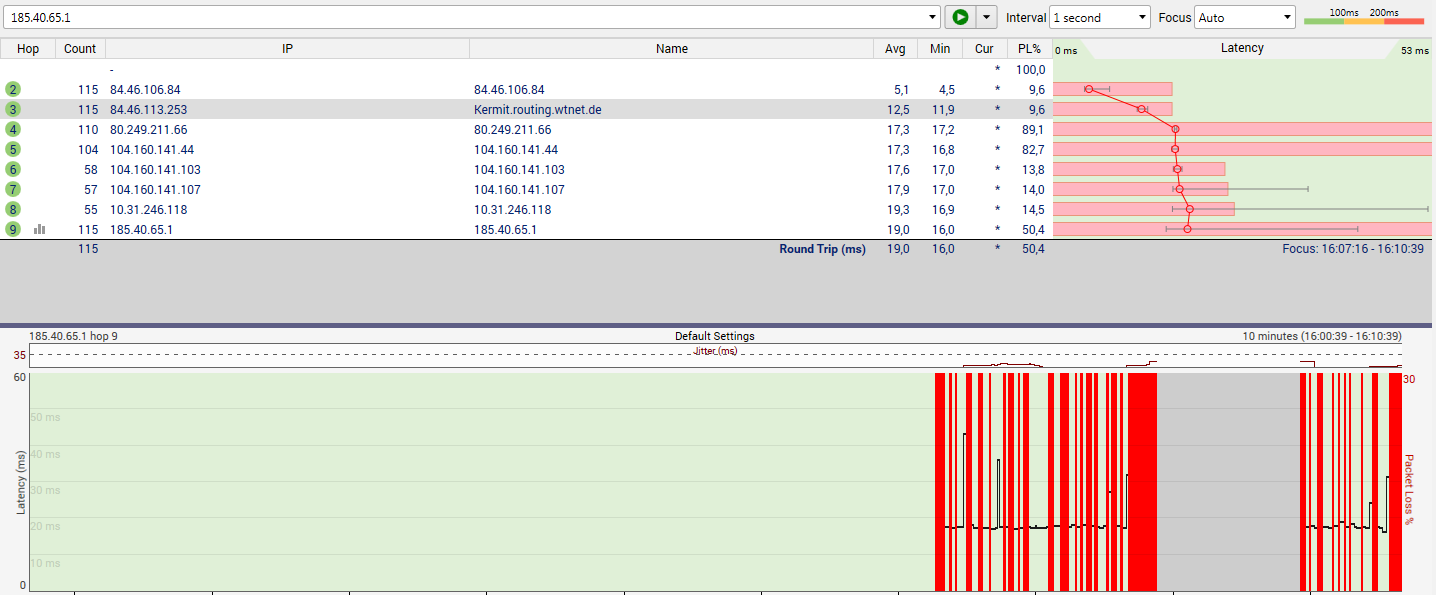Click Count value 110 of hop 4
Viewport: 1436px width, 595px height.
88,130
